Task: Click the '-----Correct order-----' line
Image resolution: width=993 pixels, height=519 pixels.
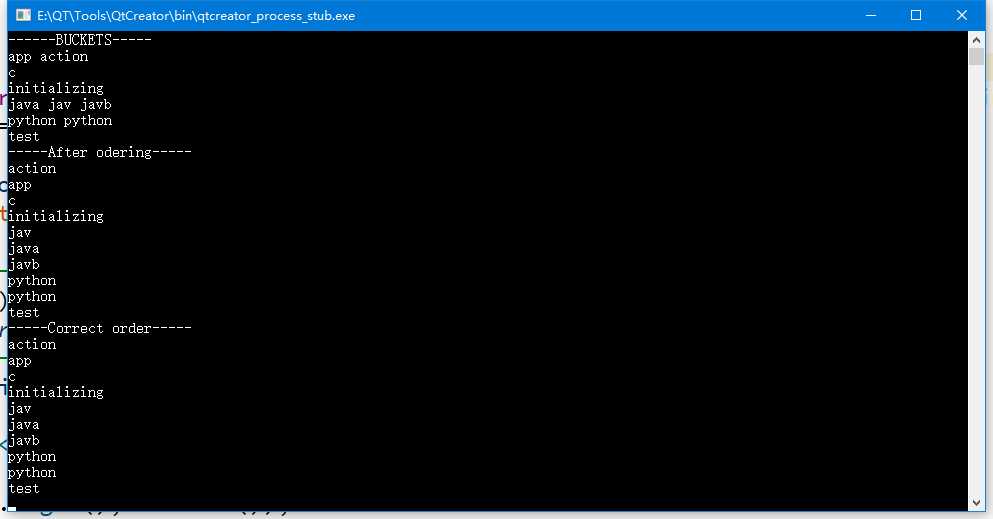Action: point(99,328)
